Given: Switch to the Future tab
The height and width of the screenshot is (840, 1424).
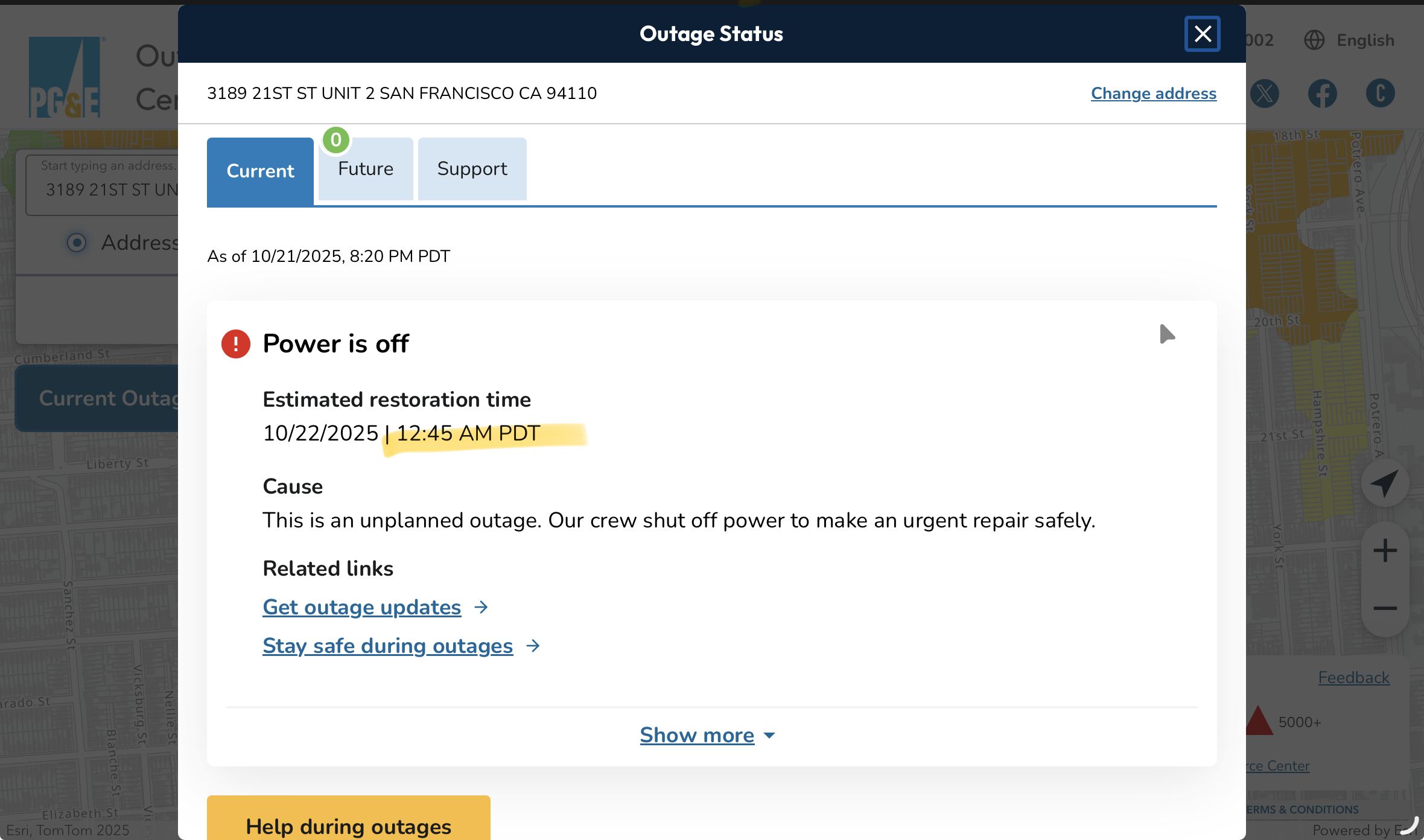Looking at the screenshot, I should 366,169.
